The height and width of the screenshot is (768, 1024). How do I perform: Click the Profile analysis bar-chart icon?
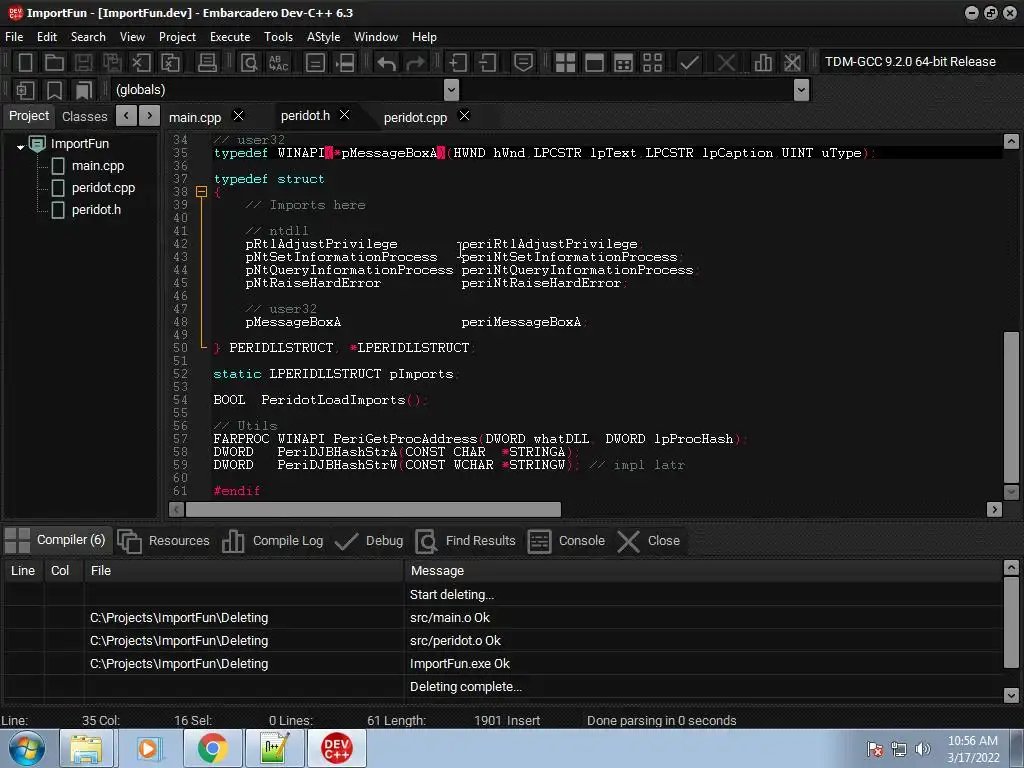tap(763, 63)
